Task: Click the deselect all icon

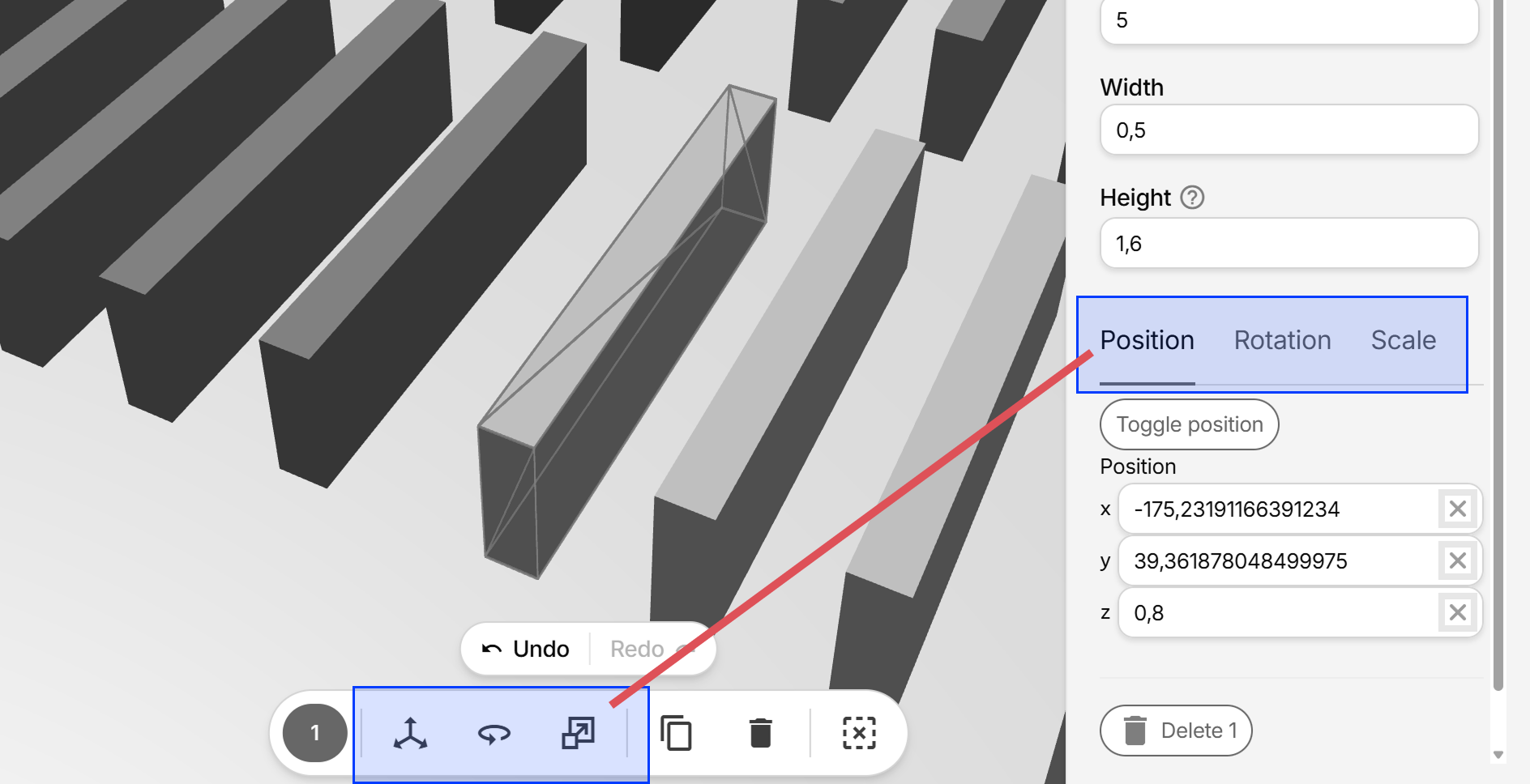Action: click(x=859, y=733)
